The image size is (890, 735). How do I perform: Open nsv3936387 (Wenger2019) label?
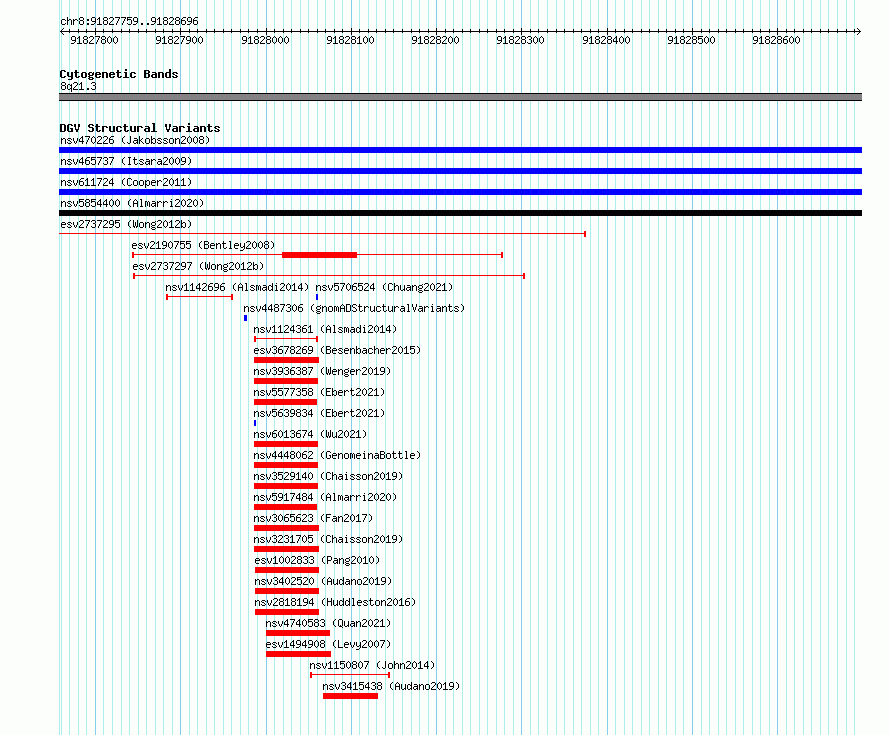click(322, 371)
